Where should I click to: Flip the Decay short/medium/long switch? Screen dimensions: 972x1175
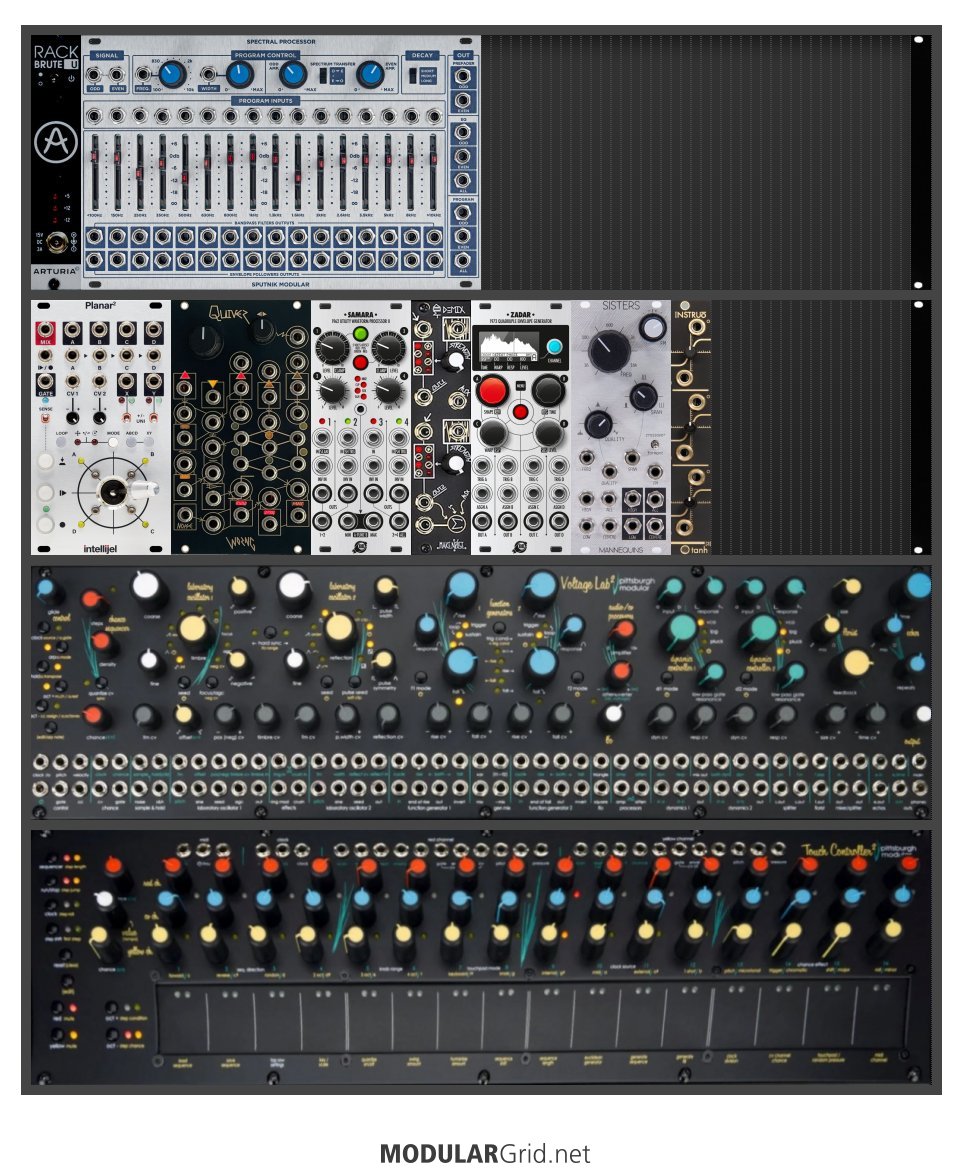click(412, 76)
